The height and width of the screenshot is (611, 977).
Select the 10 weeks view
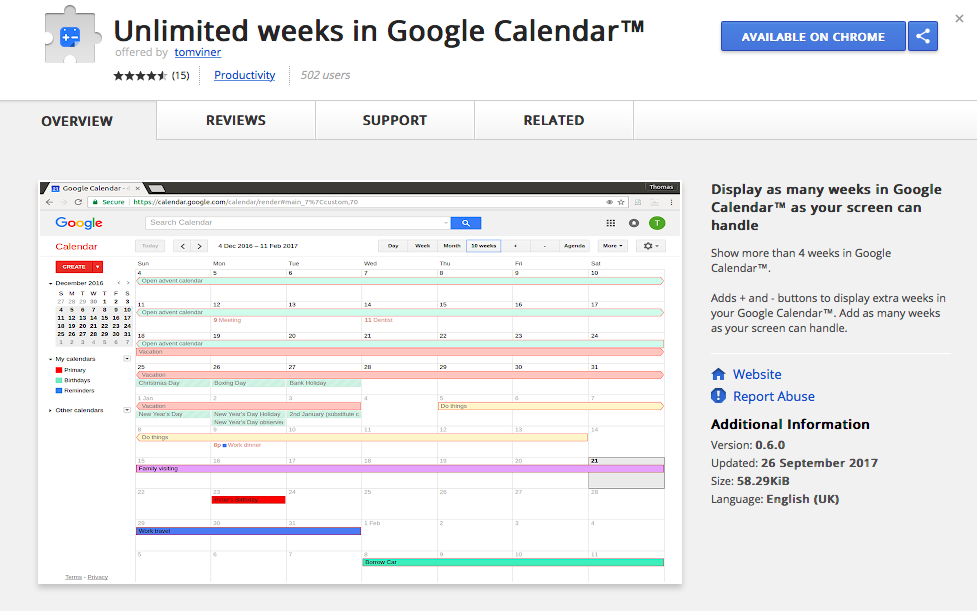click(x=484, y=246)
